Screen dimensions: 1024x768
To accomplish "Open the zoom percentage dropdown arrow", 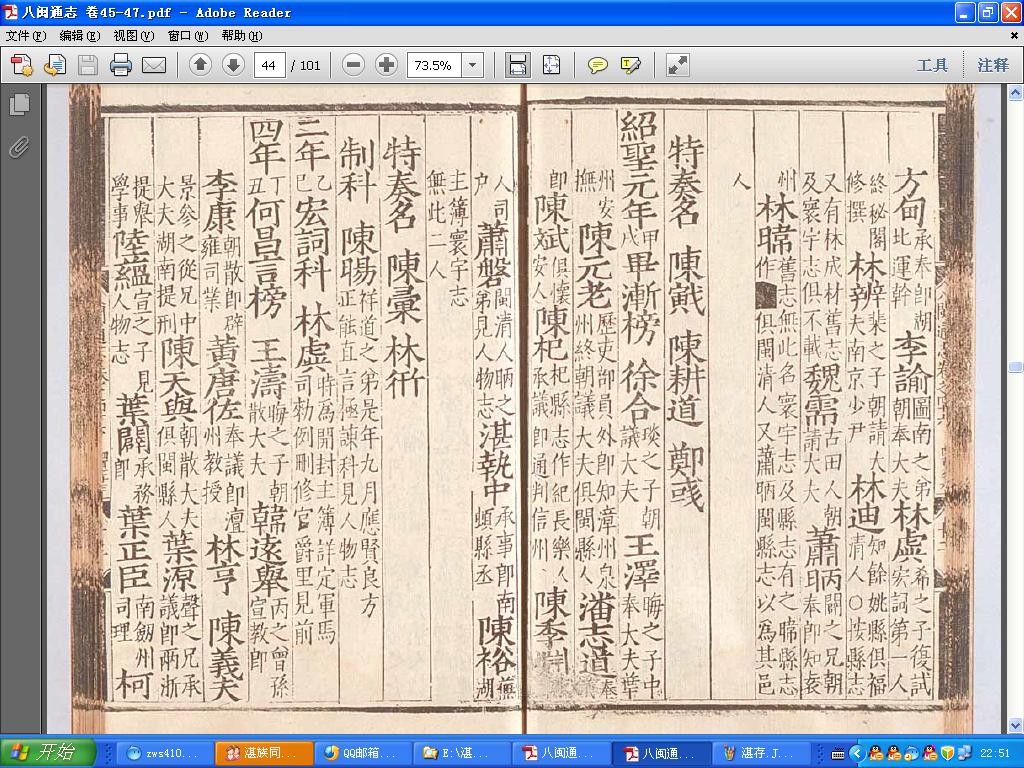I will [x=472, y=65].
